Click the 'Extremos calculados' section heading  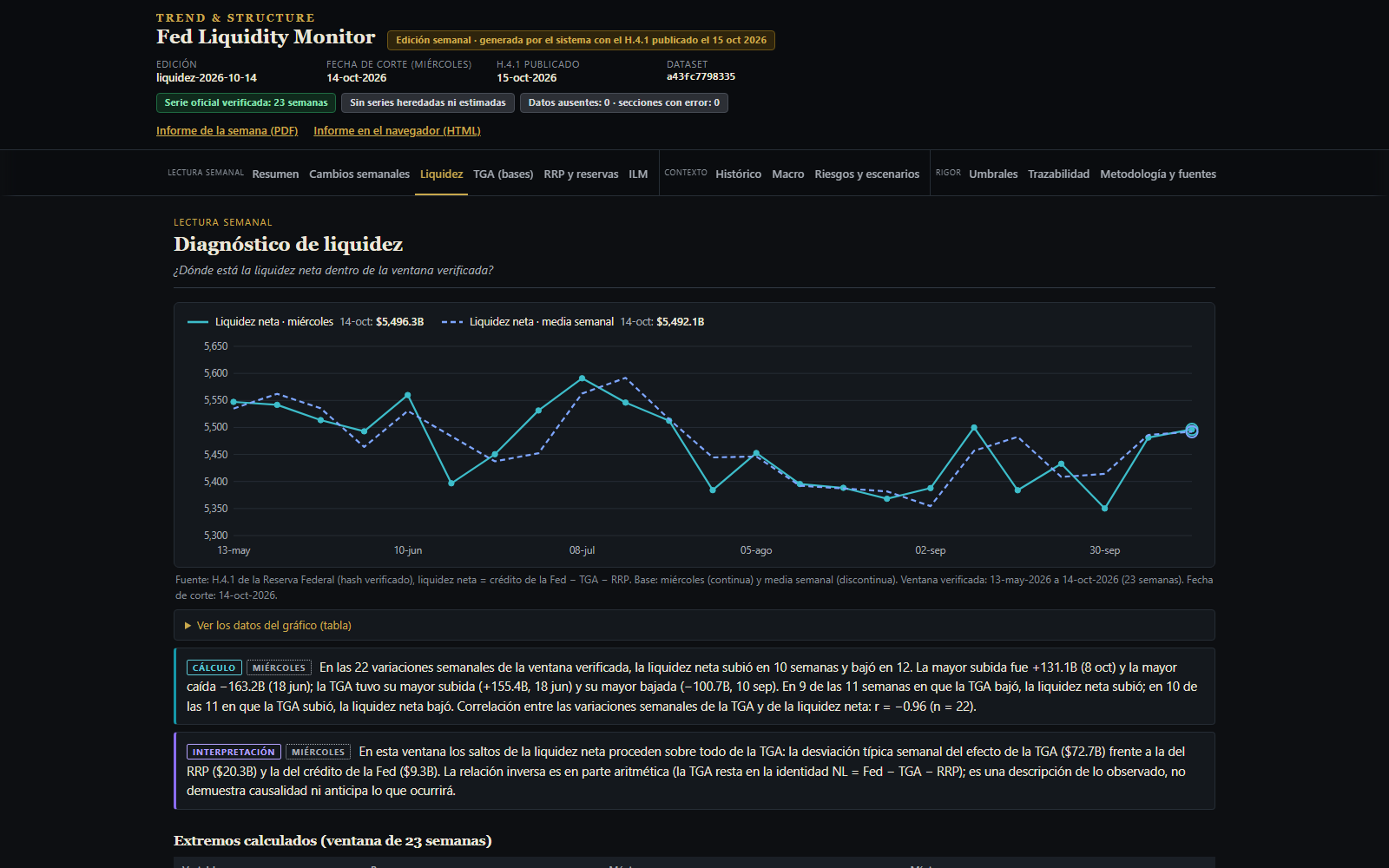tap(332, 840)
